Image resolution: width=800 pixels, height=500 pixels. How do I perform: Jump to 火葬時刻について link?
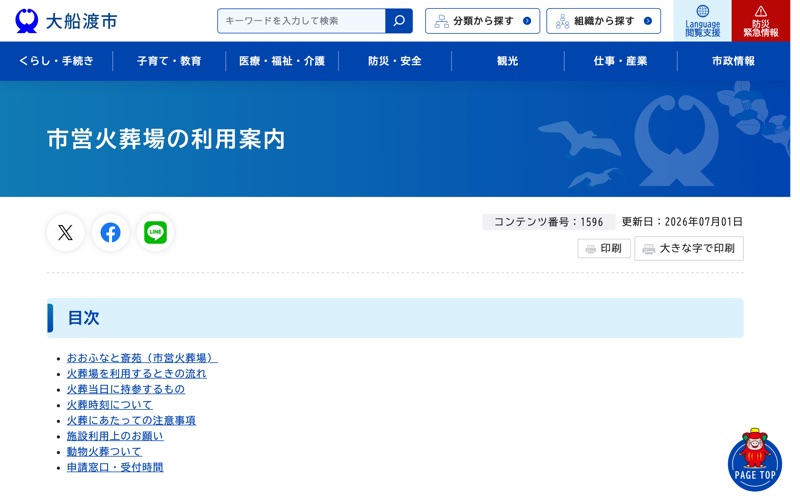110,405
